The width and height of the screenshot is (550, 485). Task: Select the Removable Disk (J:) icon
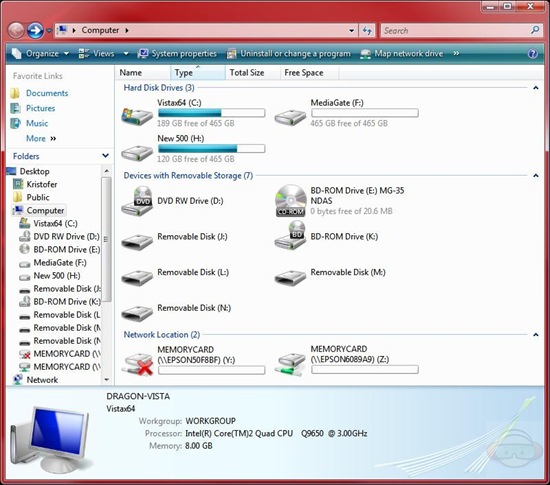tap(137, 242)
